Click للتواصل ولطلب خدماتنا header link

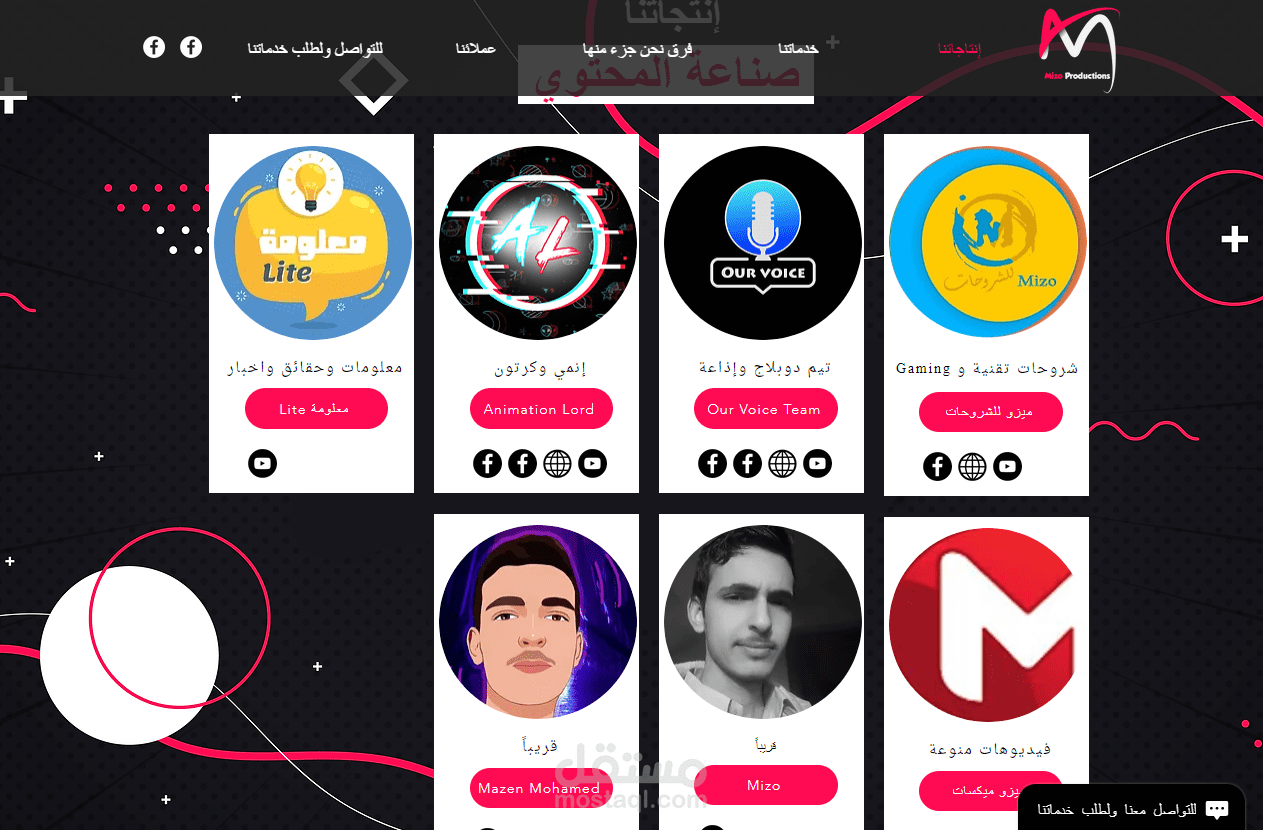click(315, 49)
